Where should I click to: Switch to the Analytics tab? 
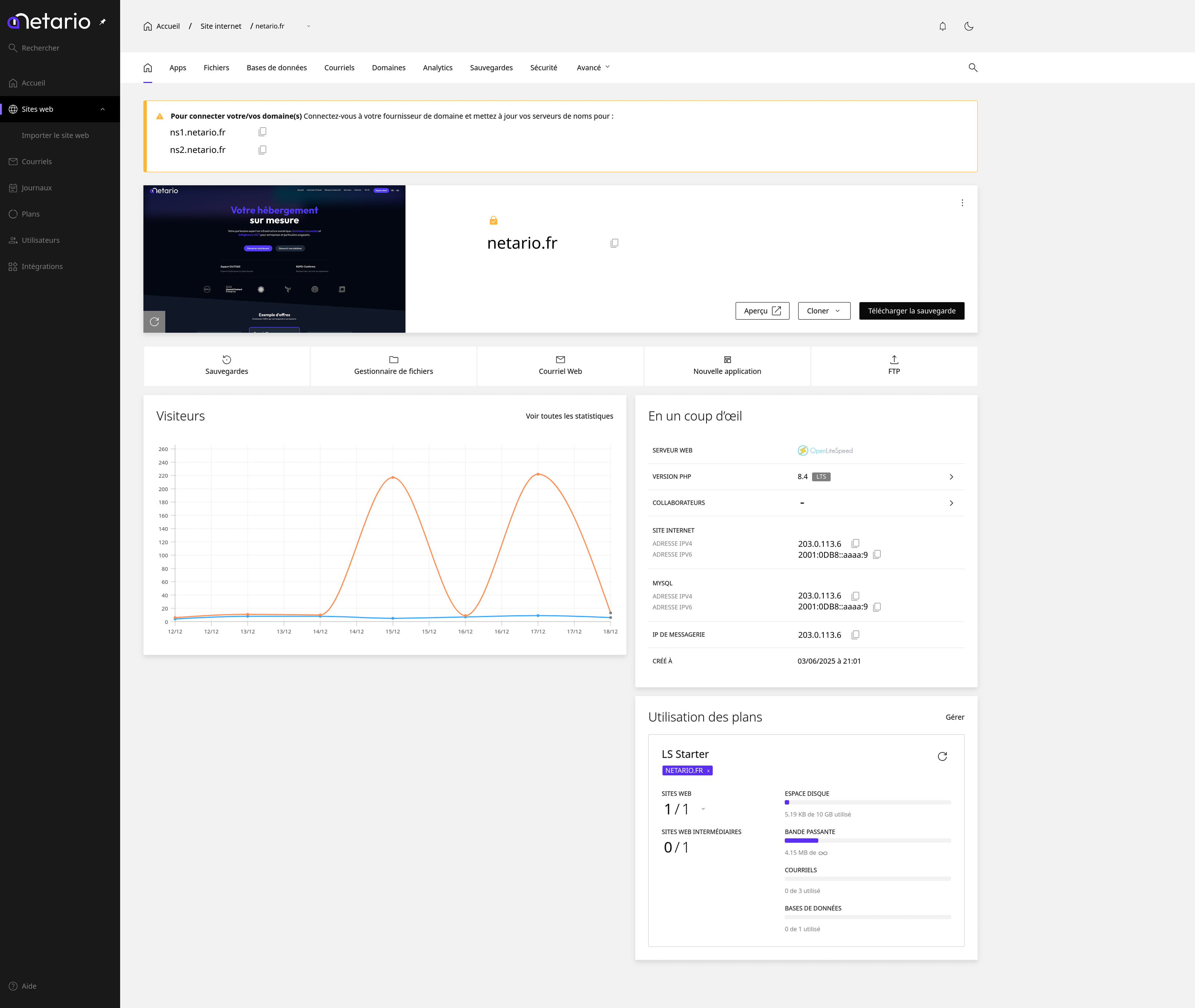point(438,67)
